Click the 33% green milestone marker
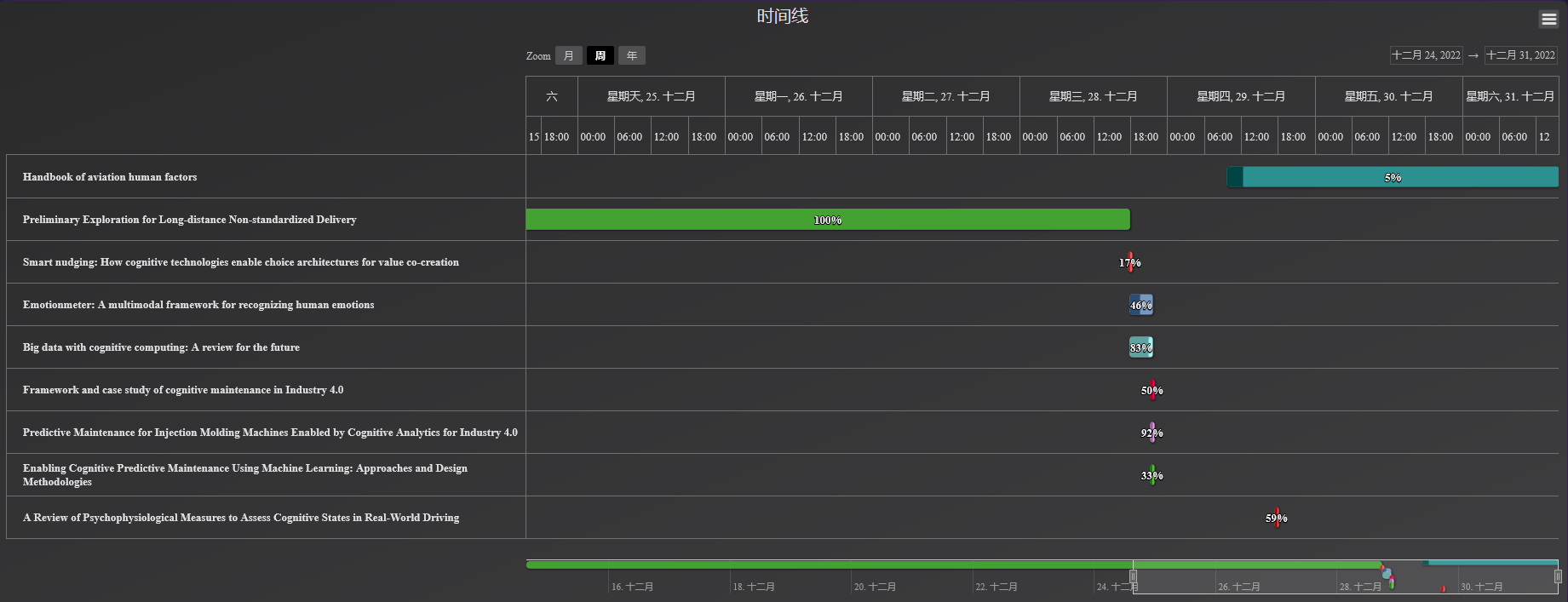The height and width of the screenshot is (602, 1568). [x=1152, y=475]
